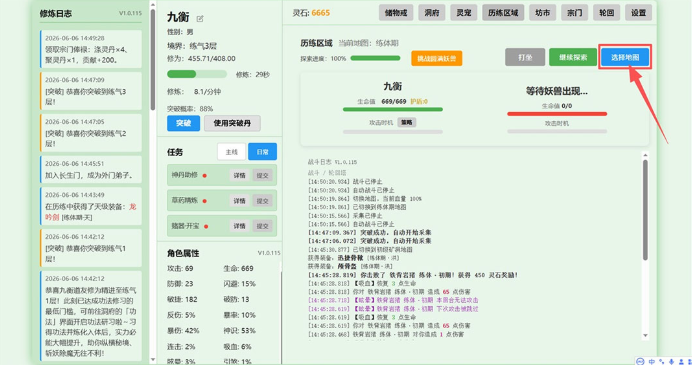
Task: Click the log entry dated 2026-06-06 14:45:51
Action: tap(91, 169)
